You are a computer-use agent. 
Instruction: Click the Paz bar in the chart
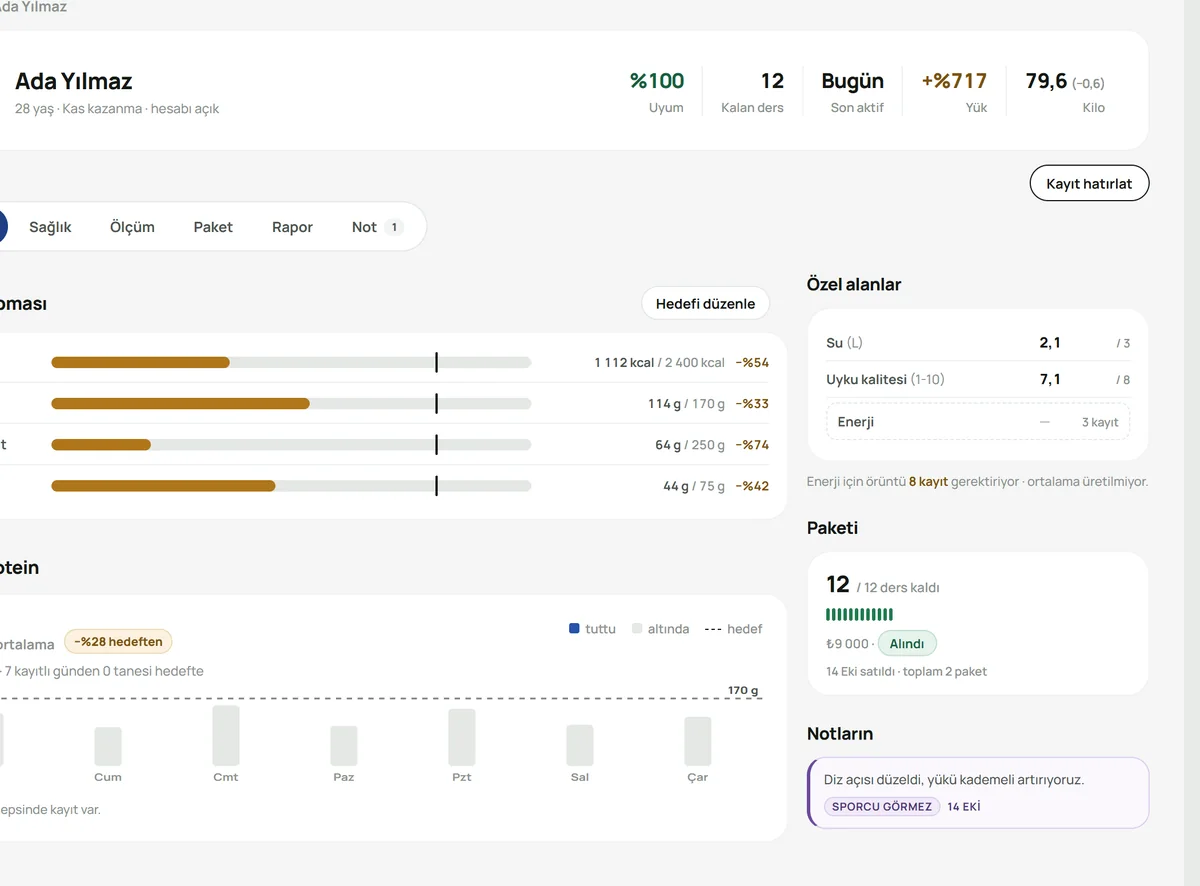tap(344, 746)
